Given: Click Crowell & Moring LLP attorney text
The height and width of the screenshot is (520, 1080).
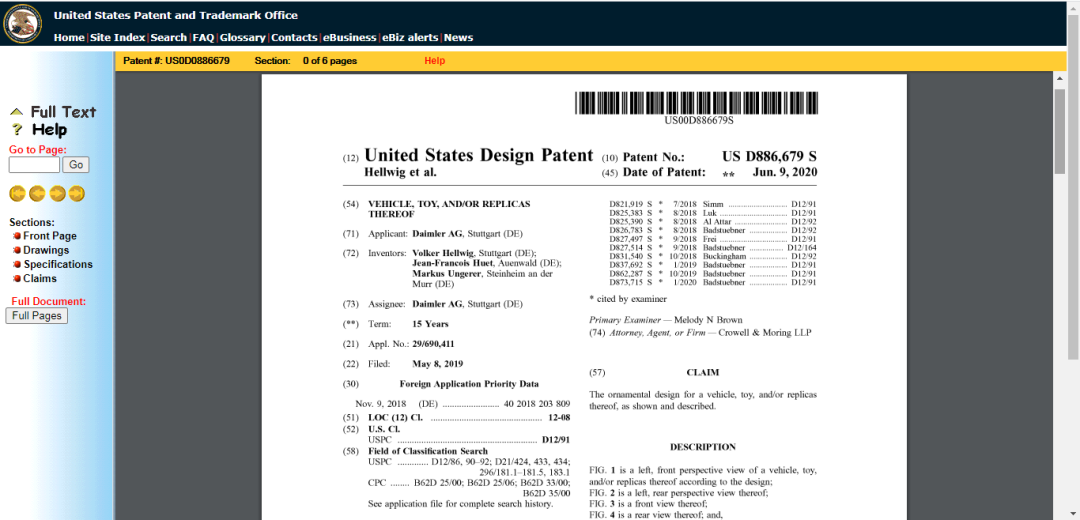Looking at the screenshot, I should [765, 333].
